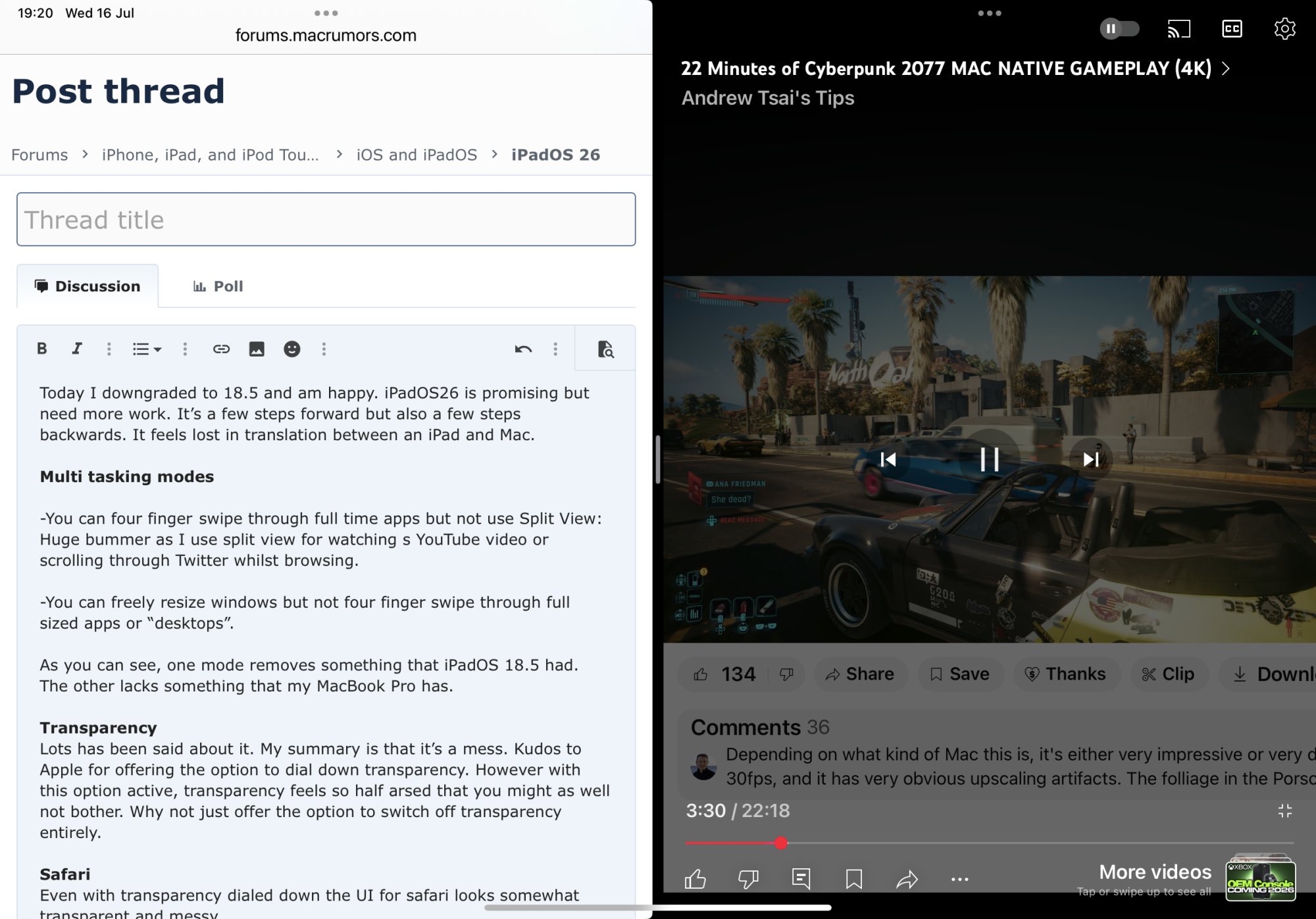Open iOS and iPadOS breadcrumb link
This screenshot has height=919, width=1316.
point(417,155)
